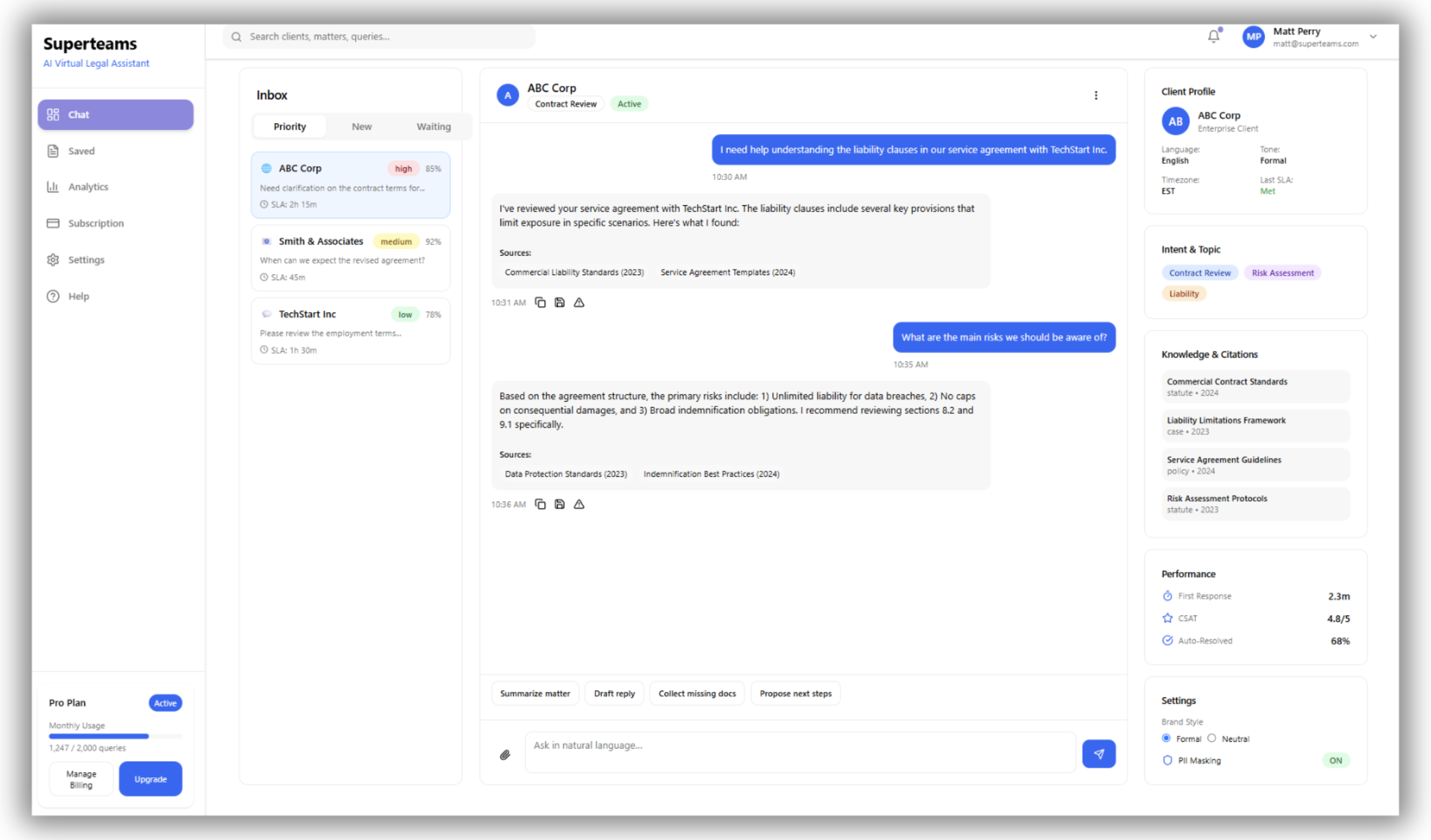The height and width of the screenshot is (840, 1431).
Task: Select Formal brand style
Action: coord(1166,739)
